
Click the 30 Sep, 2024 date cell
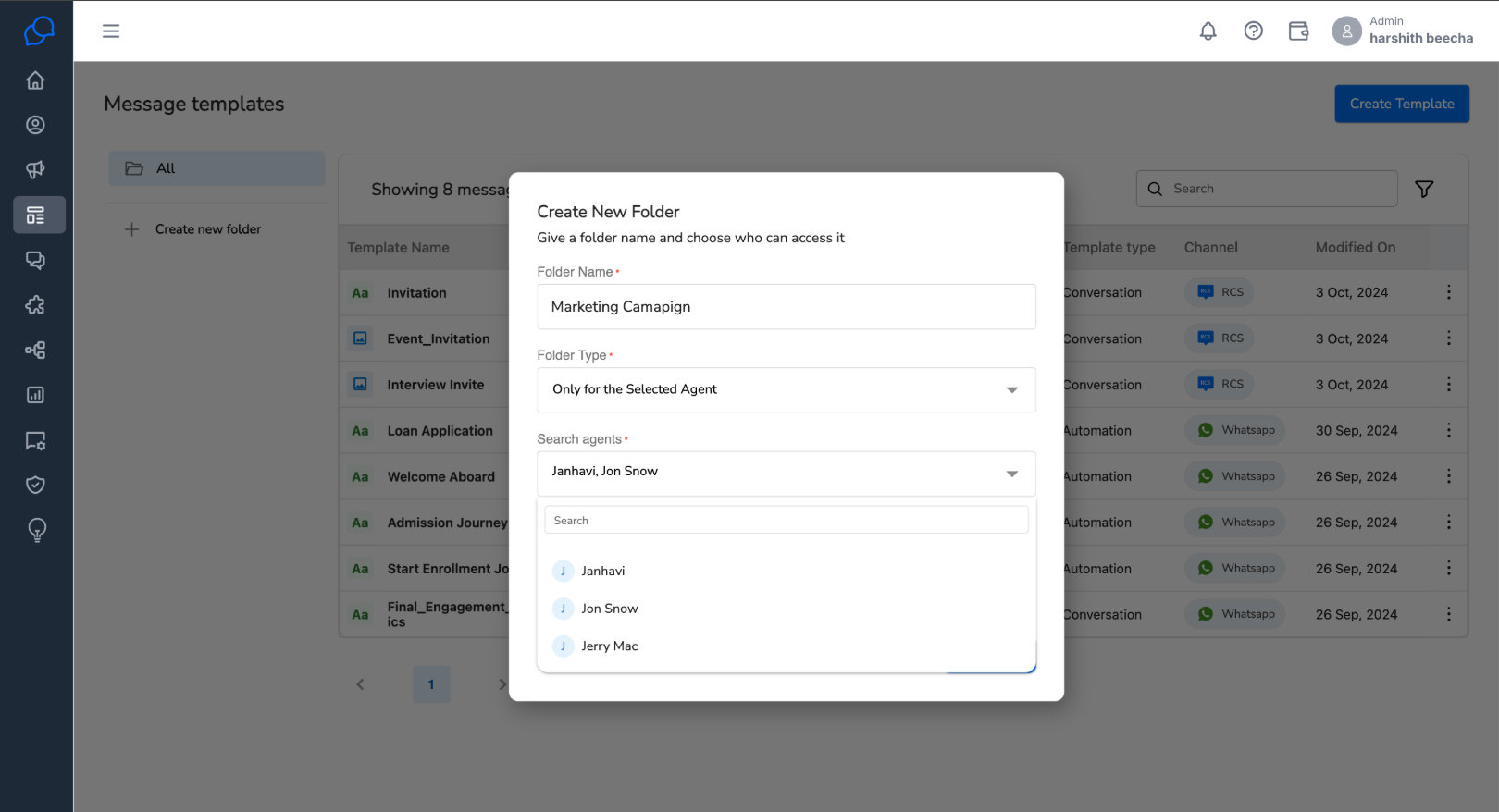click(1357, 431)
